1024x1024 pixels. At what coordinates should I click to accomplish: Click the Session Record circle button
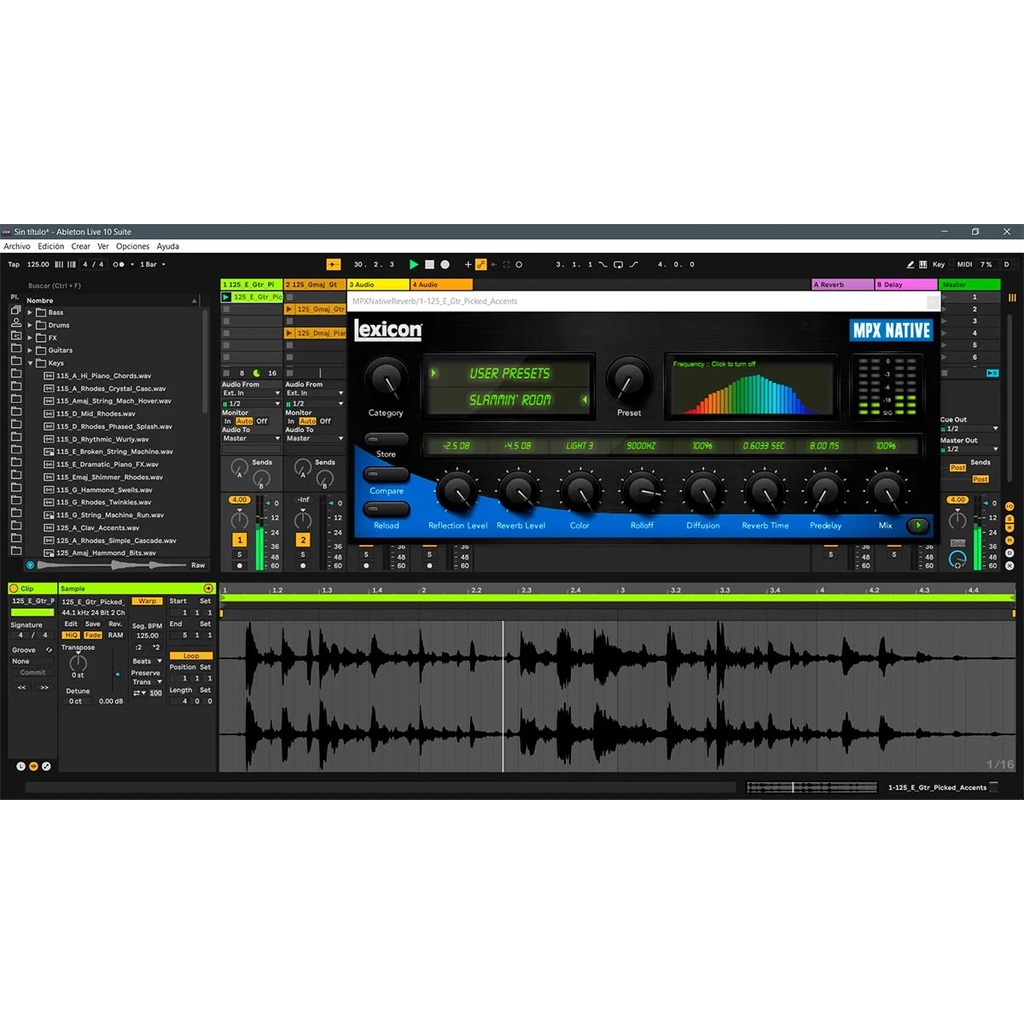click(519, 264)
